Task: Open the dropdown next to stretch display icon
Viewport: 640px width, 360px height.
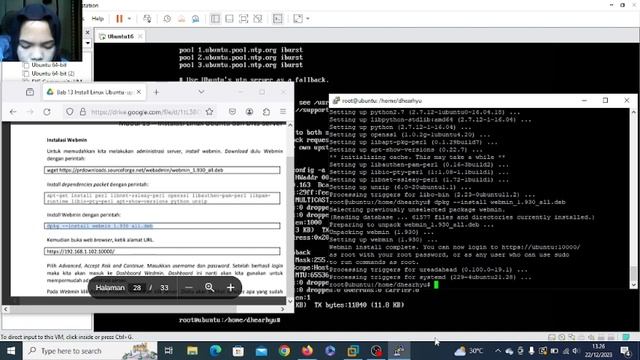Action: [308, 19]
